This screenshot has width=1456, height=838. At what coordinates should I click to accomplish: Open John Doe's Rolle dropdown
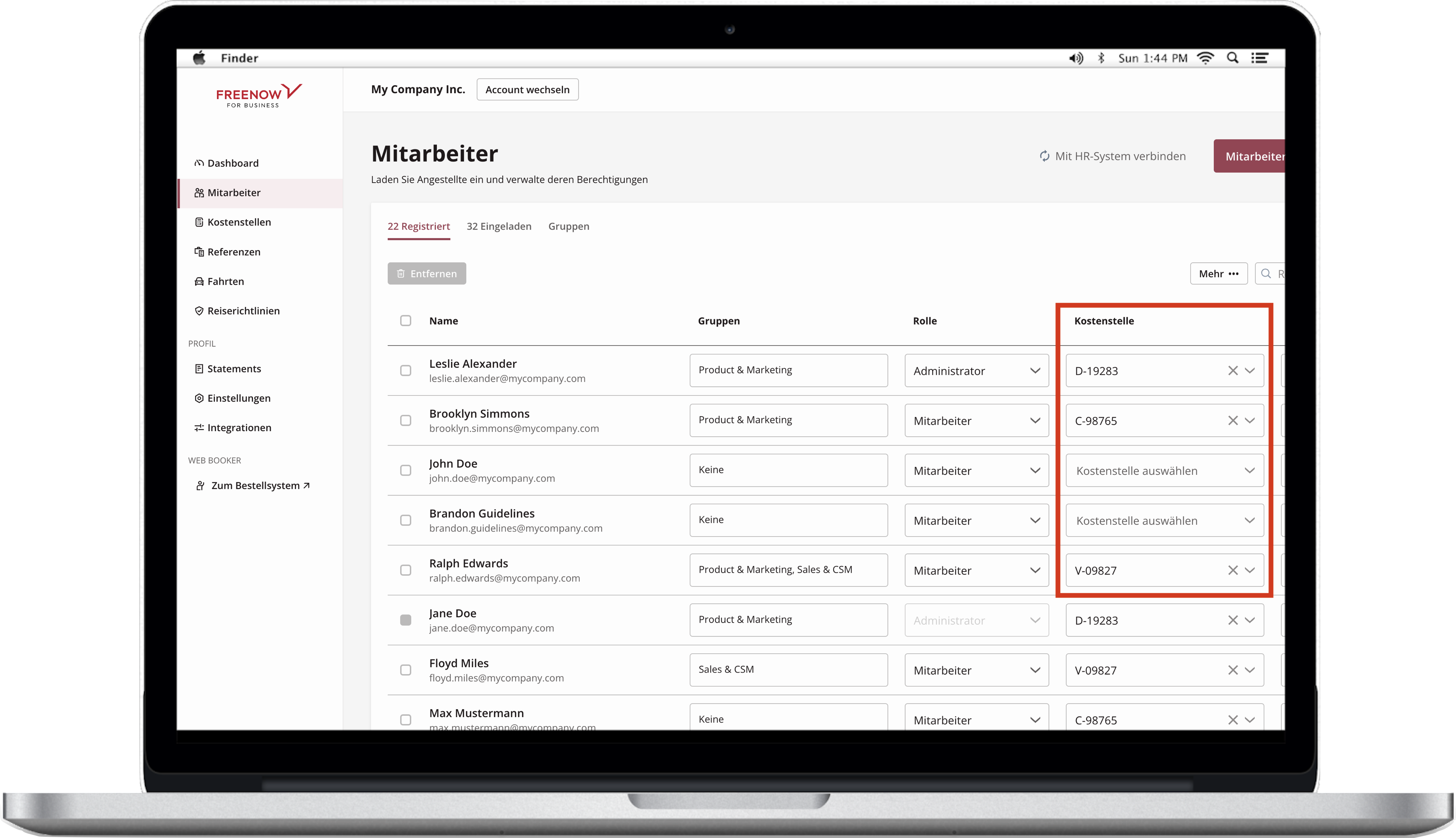pos(976,470)
